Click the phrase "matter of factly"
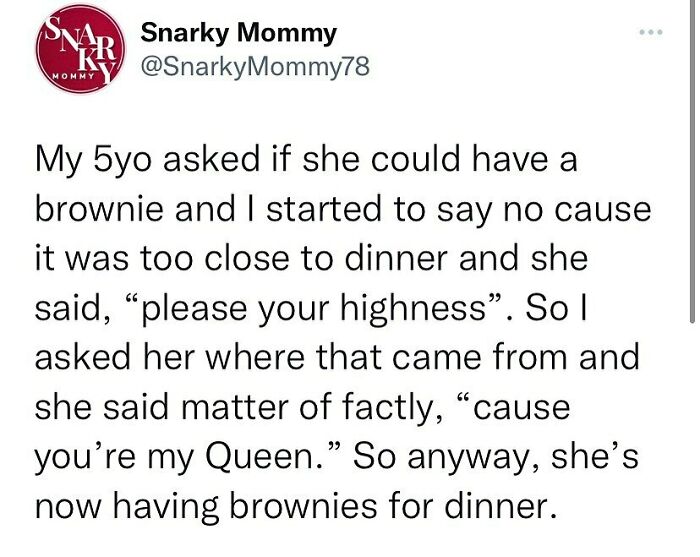 [x=306, y=408]
